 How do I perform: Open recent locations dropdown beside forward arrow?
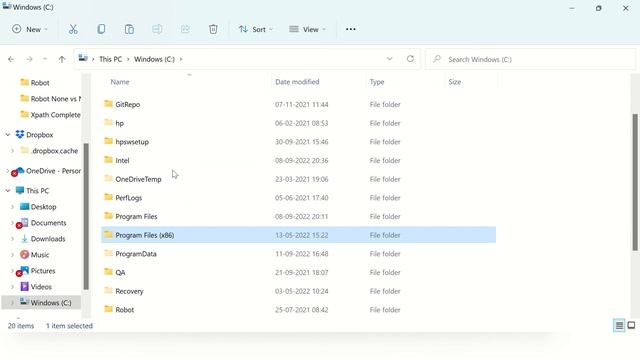click(x=45, y=59)
